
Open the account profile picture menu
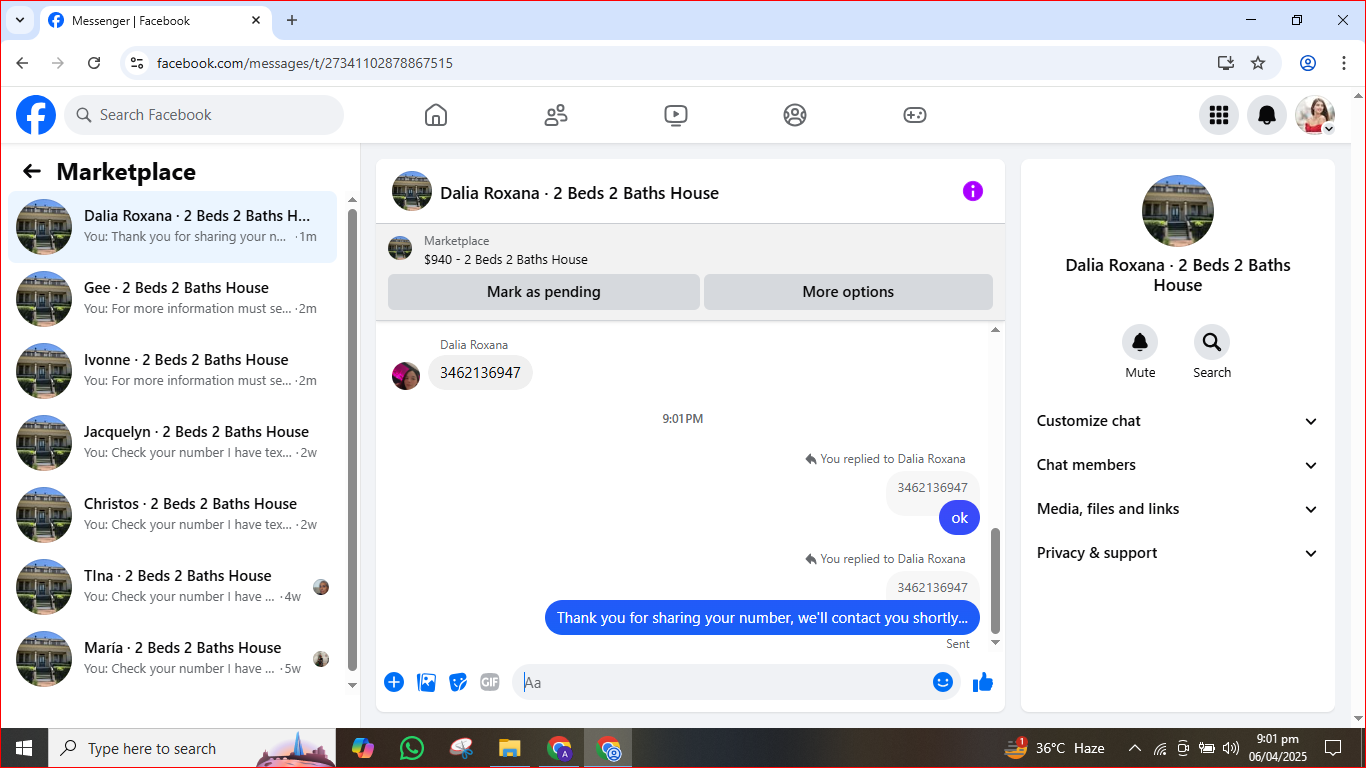point(1315,115)
